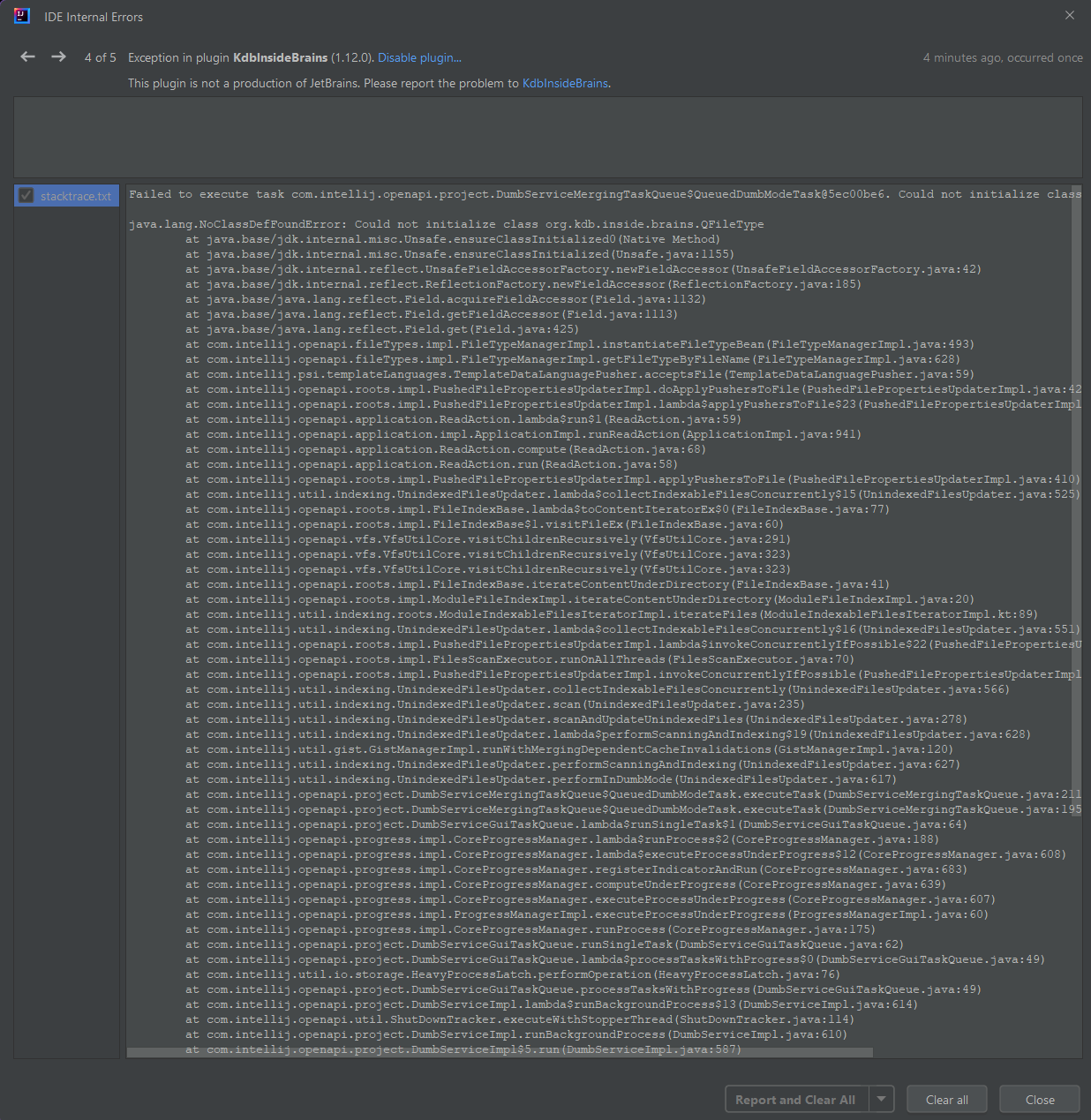This screenshot has width=1091, height=1120.
Task: Open the Report and Clear All dropdown arrow
Action: pyautogui.click(x=881, y=1099)
